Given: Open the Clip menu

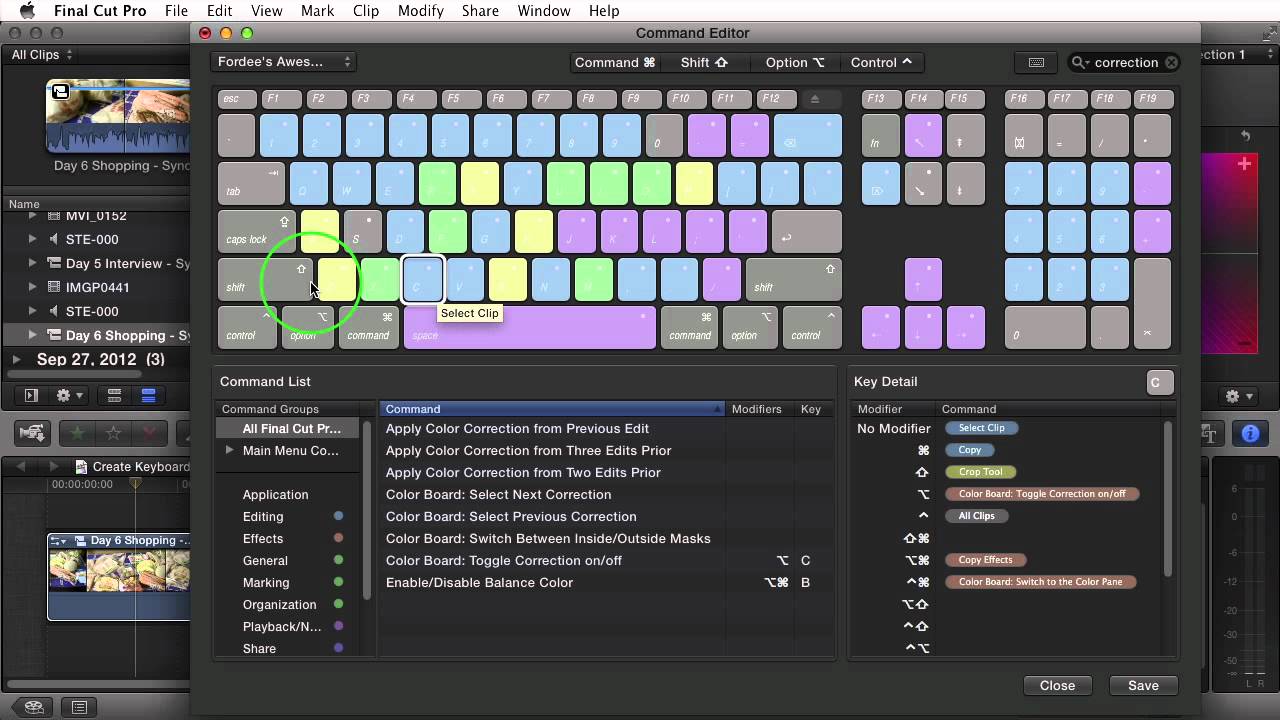Looking at the screenshot, I should (x=366, y=11).
